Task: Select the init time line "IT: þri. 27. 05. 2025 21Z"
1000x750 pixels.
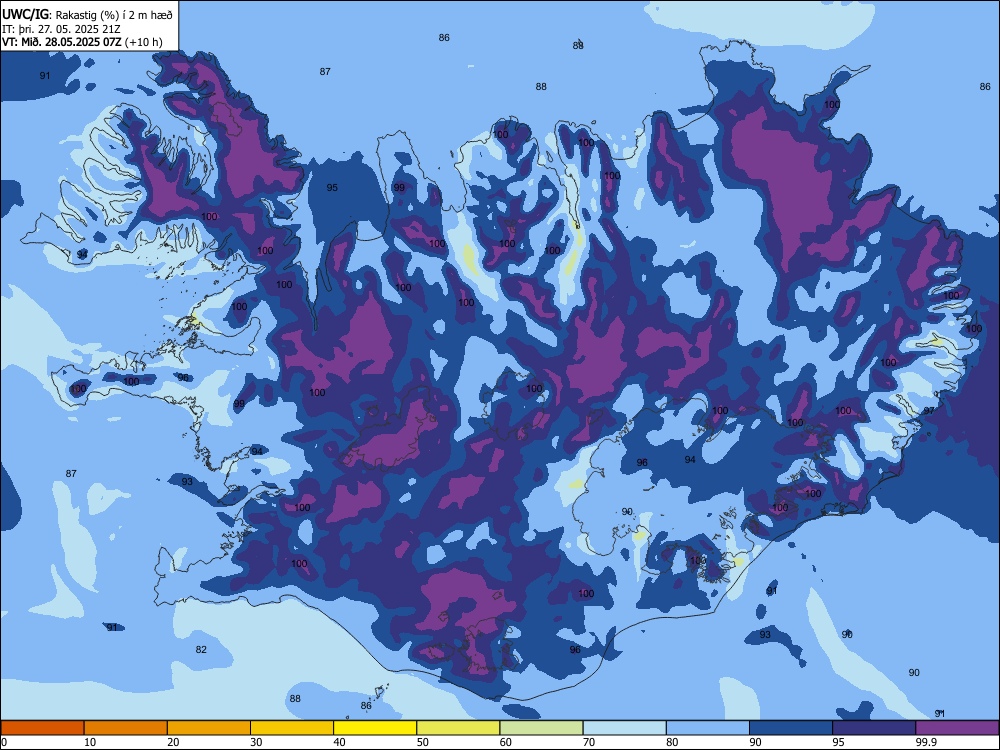Action: click(61, 29)
